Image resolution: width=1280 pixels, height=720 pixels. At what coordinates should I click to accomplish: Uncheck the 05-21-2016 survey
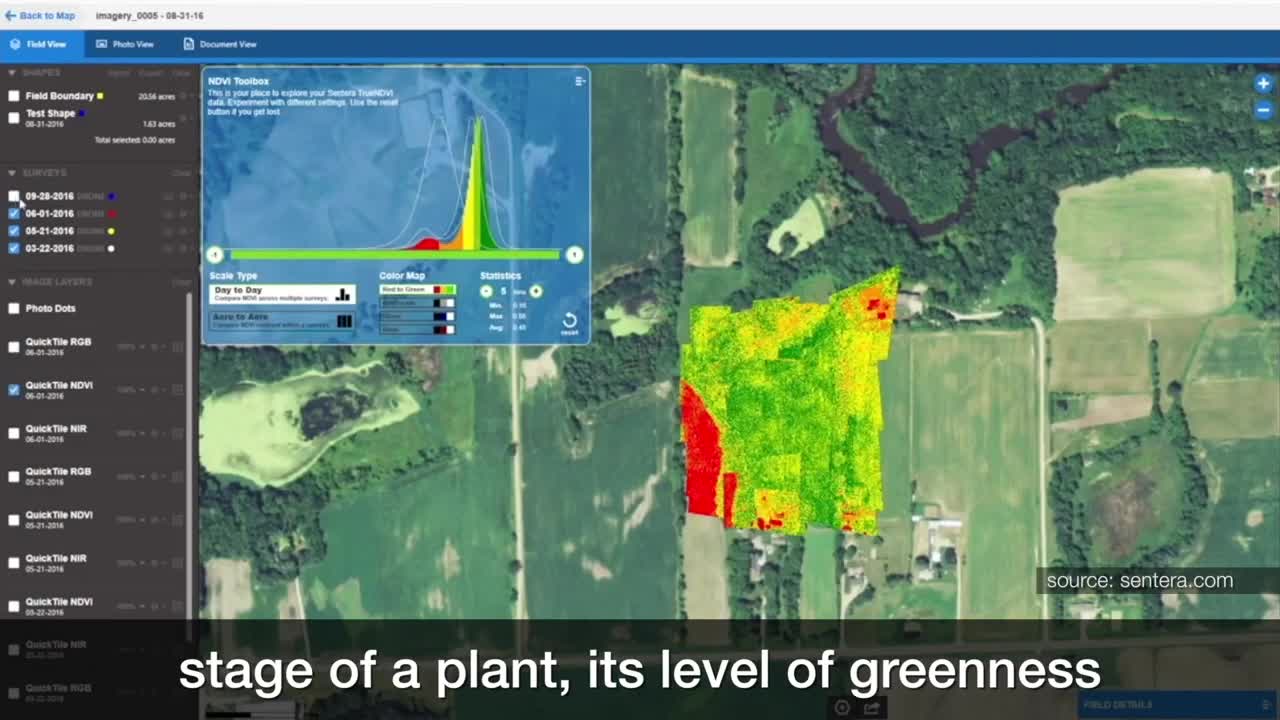14,231
